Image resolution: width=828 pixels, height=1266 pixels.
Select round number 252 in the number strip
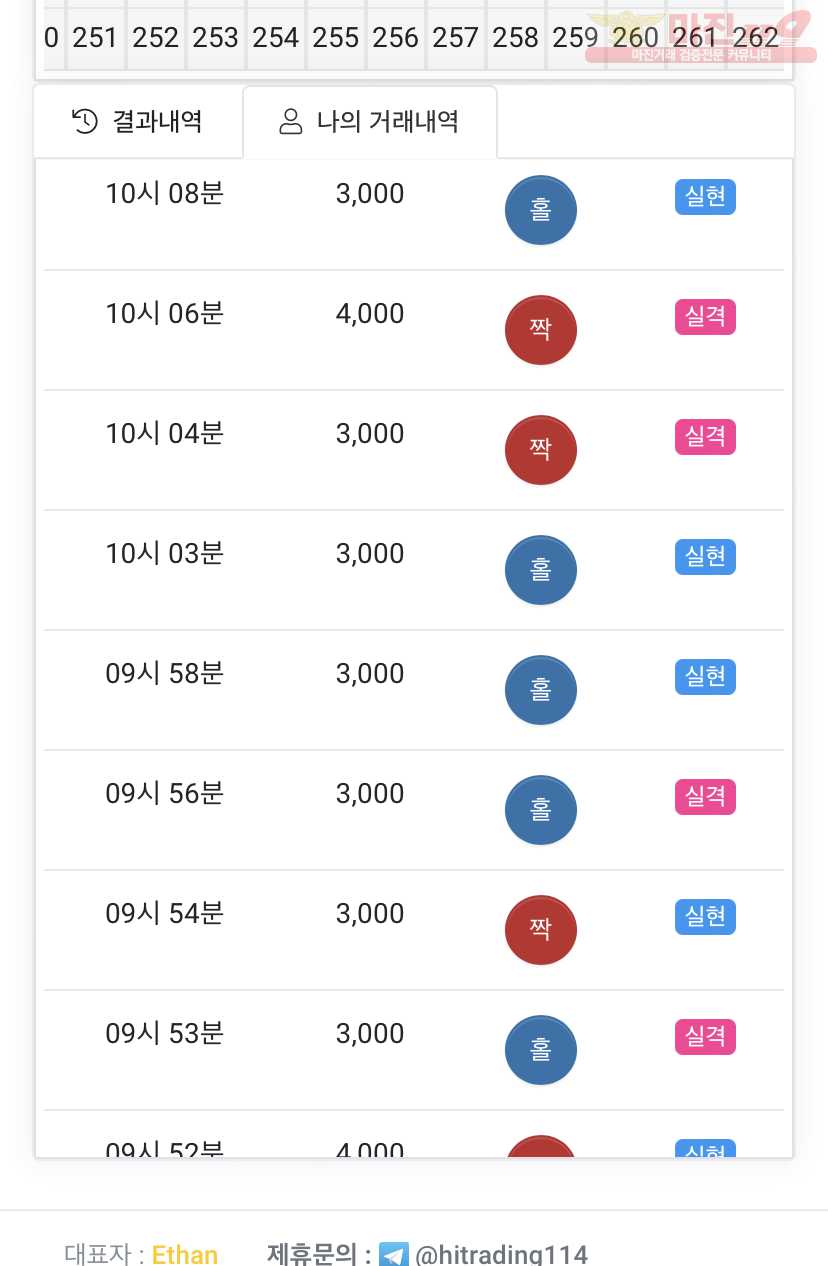point(156,38)
